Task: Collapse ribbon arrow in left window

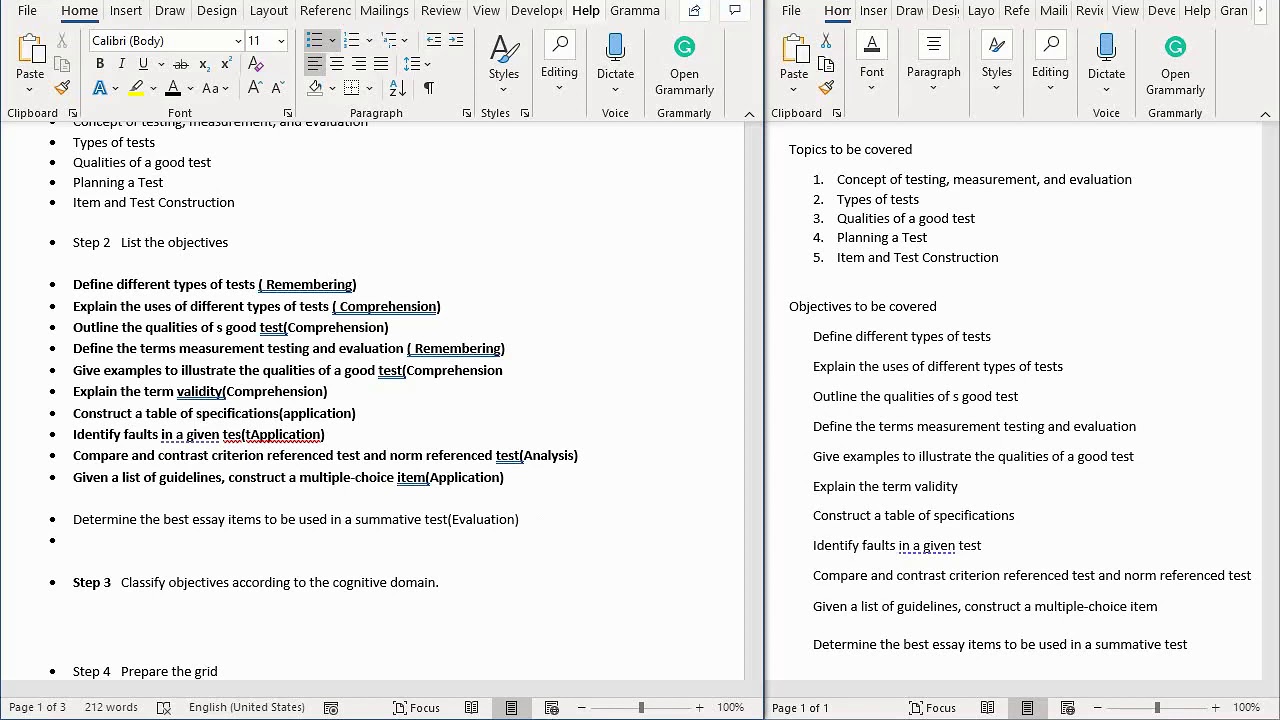Action: click(x=749, y=114)
